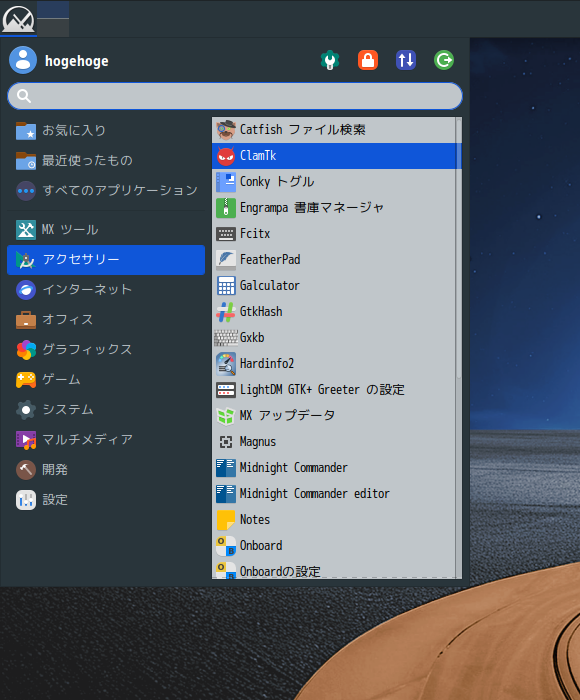Click the search magnifier icon

click(x=24, y=96)
